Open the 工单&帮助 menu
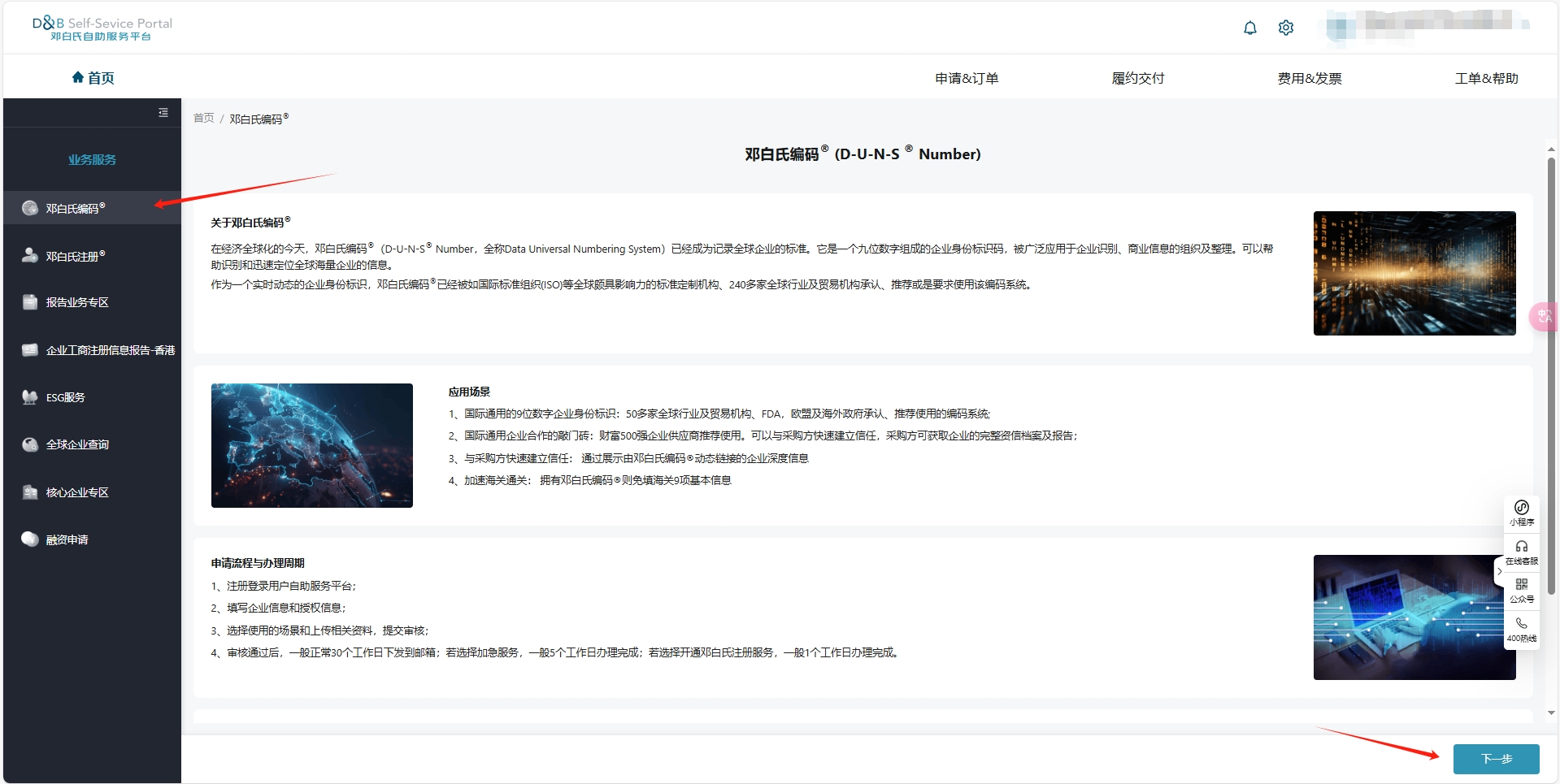The image size is (1560, 784). click(1486, 78)
